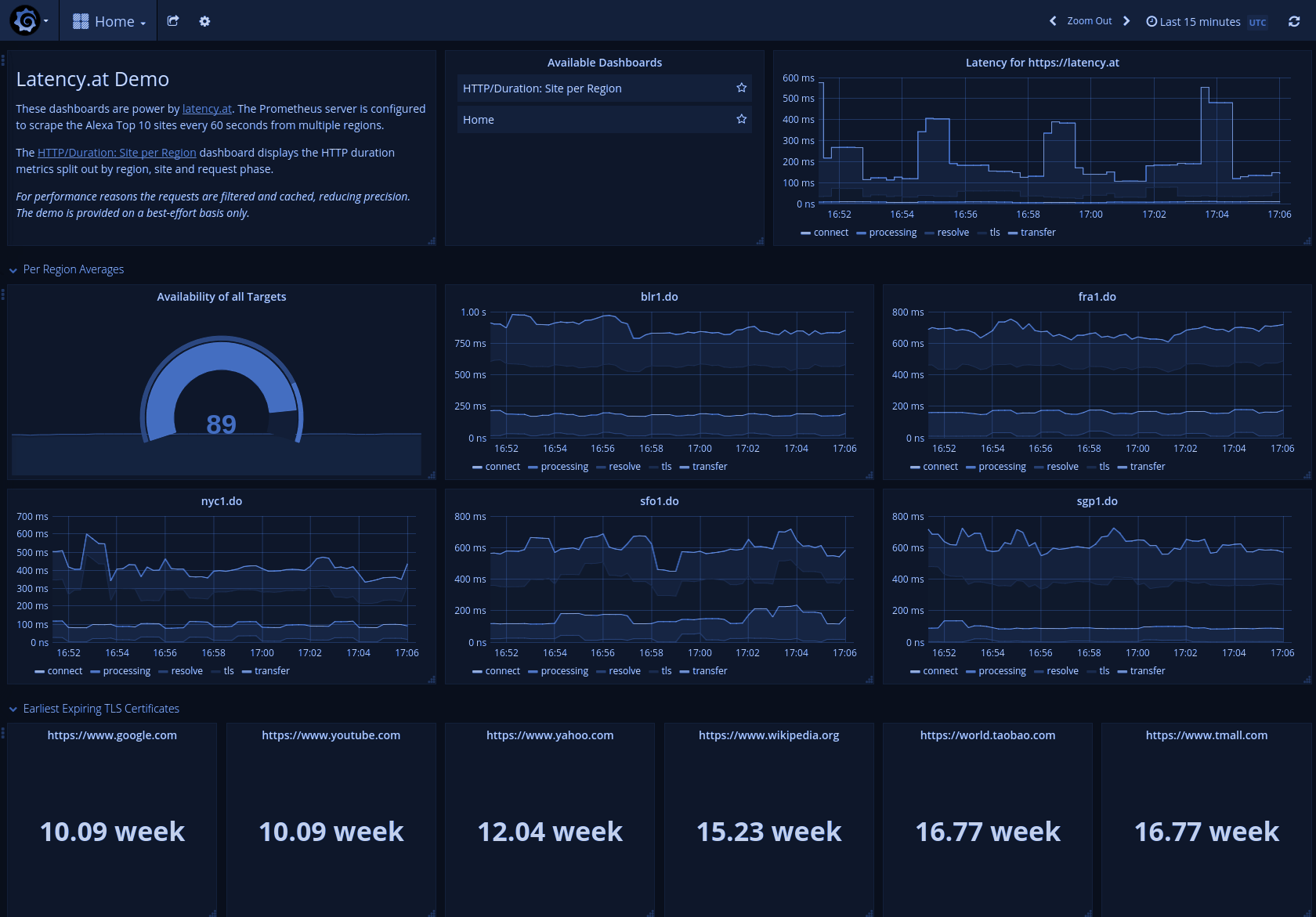Follow HTTP/Duration: Site per Region link in description text
Viewport: 1316px width, 917px height.
click(117, 153)
